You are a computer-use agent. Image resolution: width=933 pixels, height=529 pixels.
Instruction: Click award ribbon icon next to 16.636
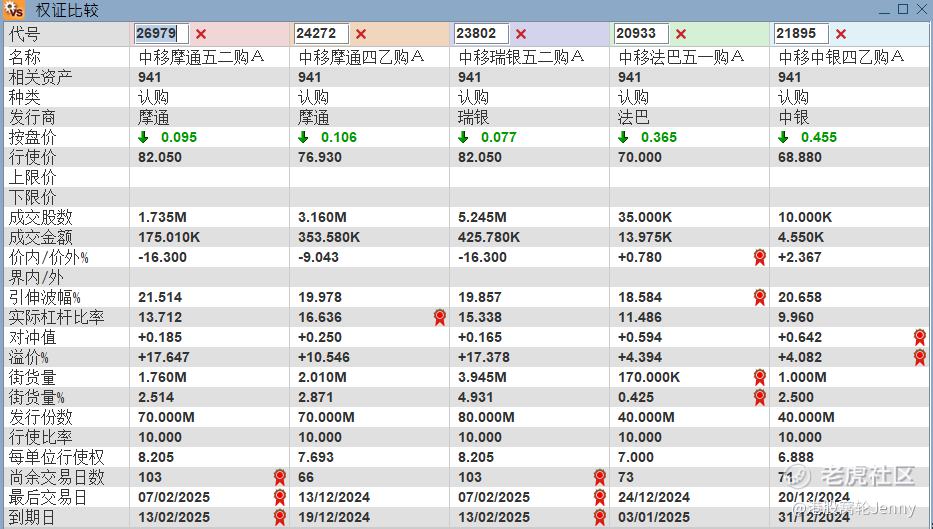tap(440, 317)
